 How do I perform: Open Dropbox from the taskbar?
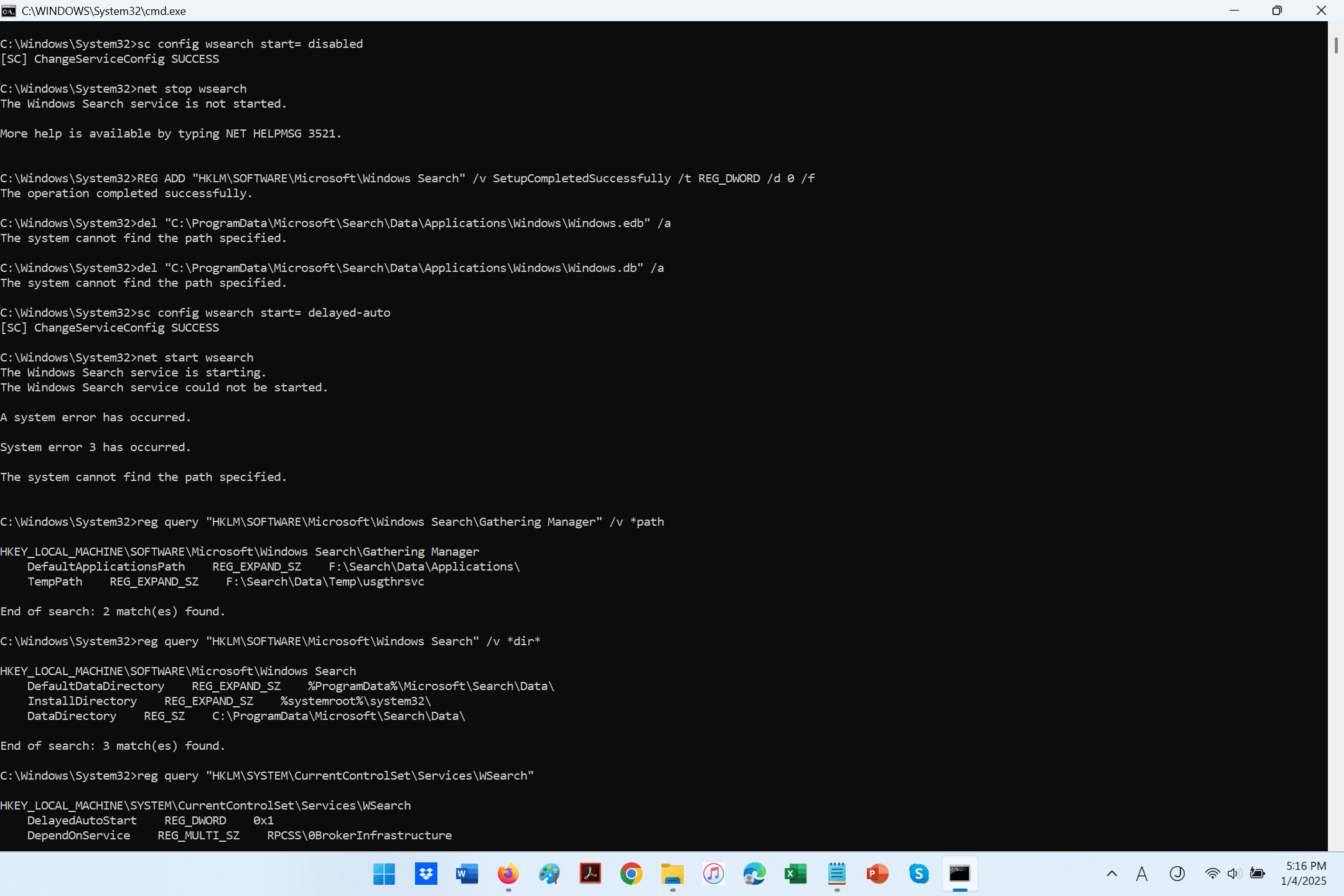[426, 874]
